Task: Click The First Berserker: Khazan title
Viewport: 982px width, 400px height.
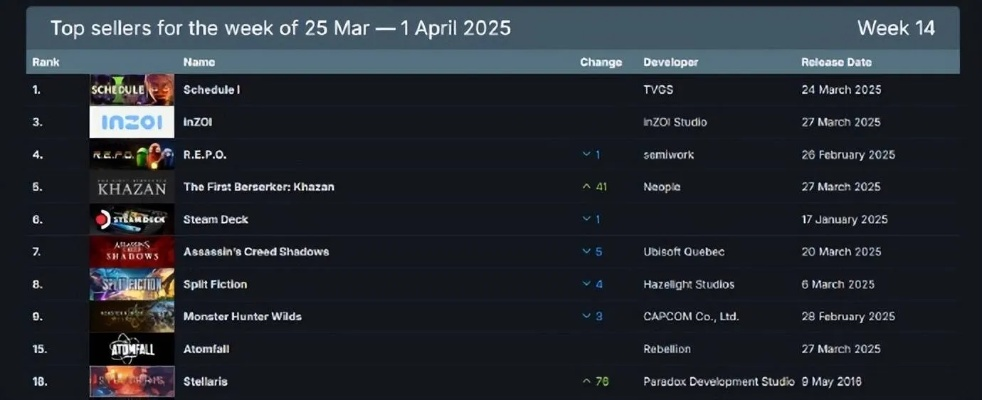Action: coord(258,187)
